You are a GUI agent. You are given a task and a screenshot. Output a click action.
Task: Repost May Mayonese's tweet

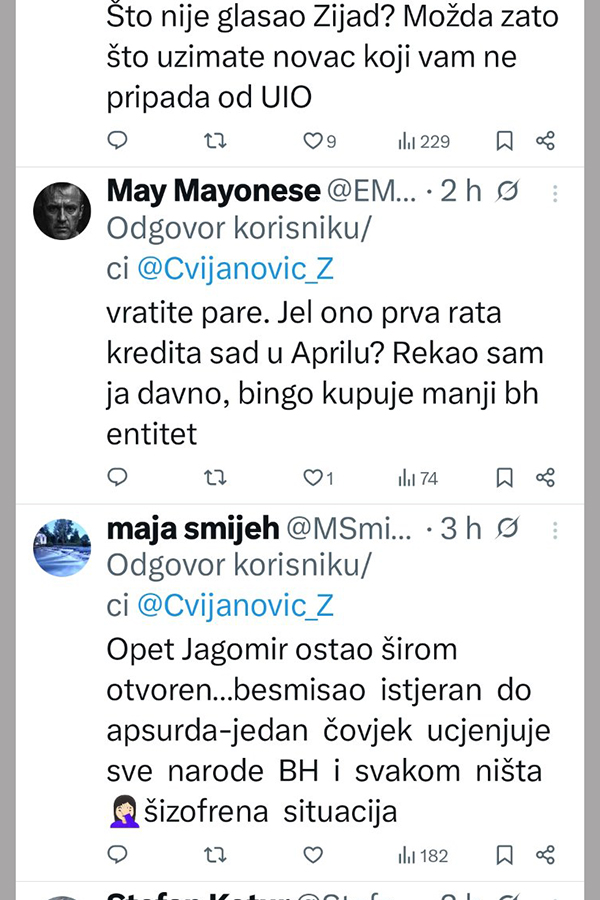coord(215,477)
